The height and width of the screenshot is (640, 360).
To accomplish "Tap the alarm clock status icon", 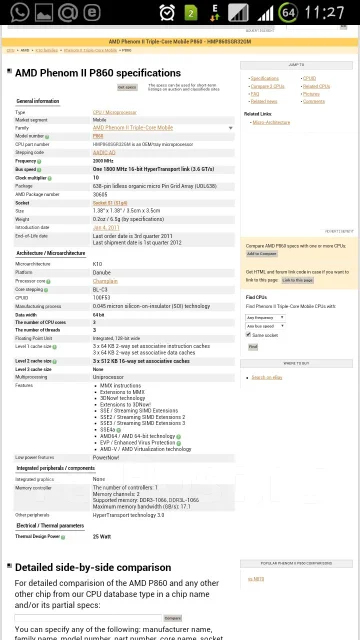I will click(x=167, y=13).
